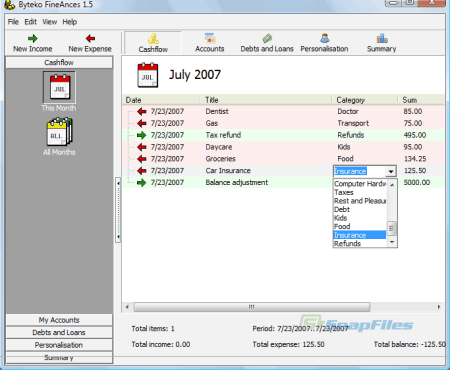Open the File menu
The image size is (450, 370).
point(13,22)
